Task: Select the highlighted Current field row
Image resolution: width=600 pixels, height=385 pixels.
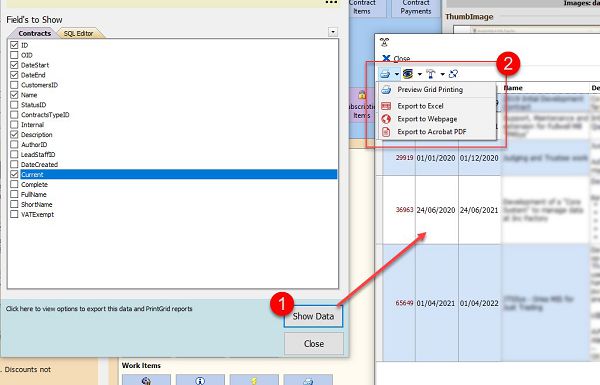Action: (x=179, y=175)
